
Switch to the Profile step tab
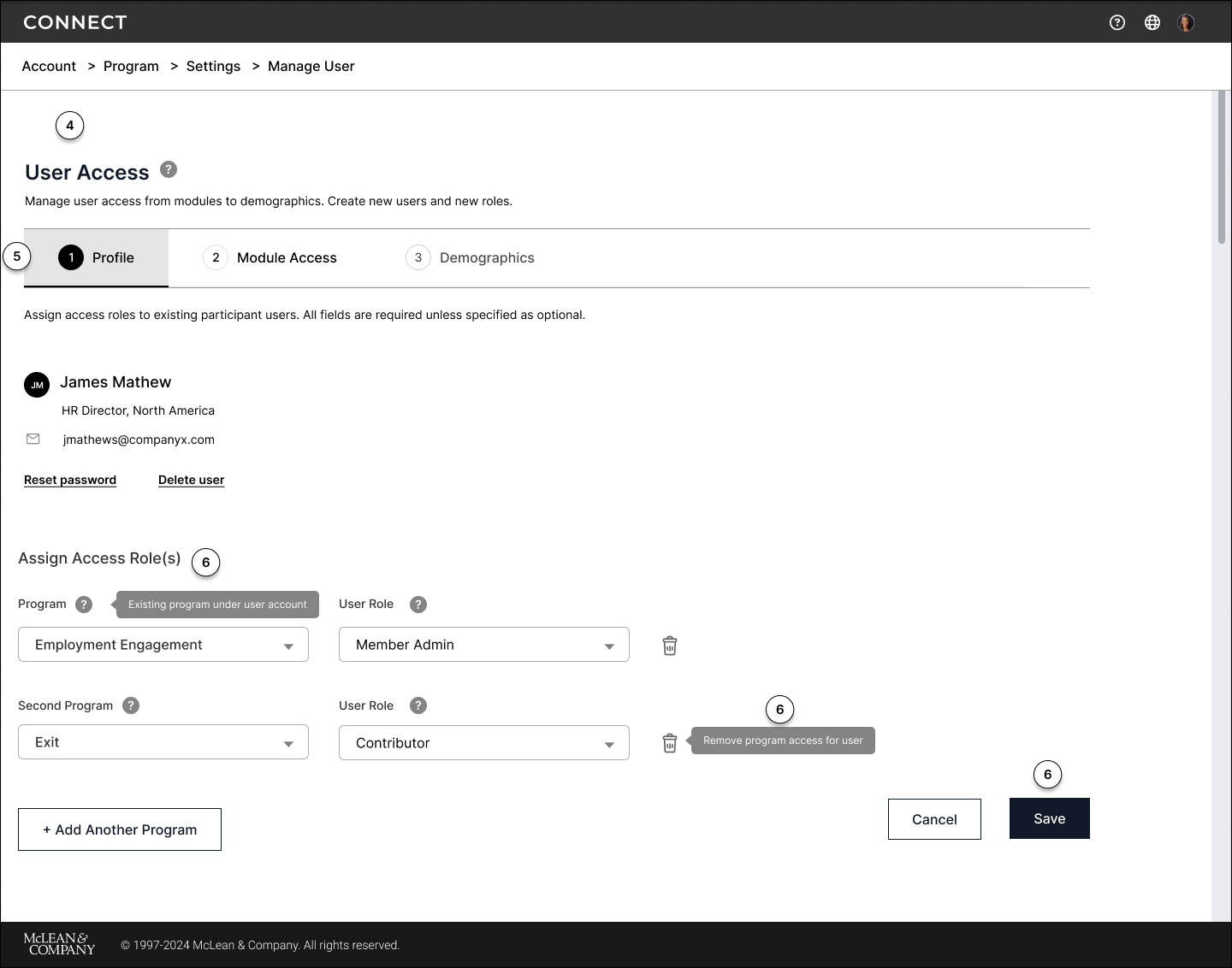click(96, 257)
